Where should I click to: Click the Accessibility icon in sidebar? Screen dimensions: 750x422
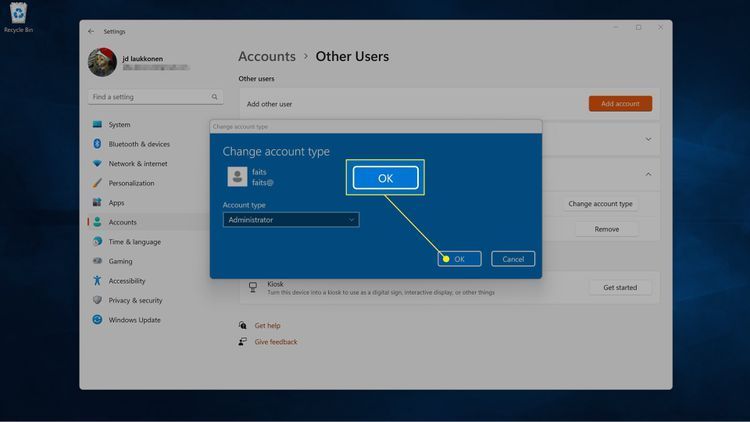pos(97,281)
